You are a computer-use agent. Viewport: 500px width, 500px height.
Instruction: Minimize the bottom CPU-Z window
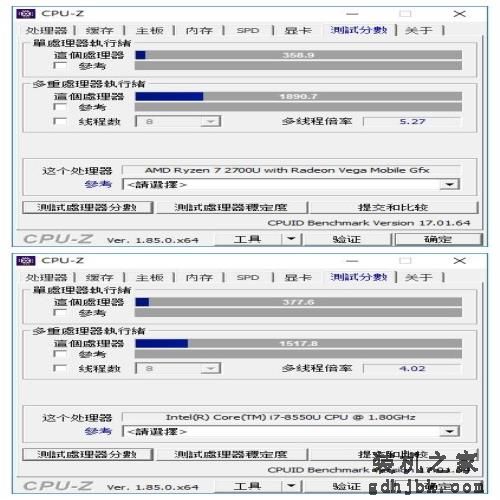click(352, 261)
